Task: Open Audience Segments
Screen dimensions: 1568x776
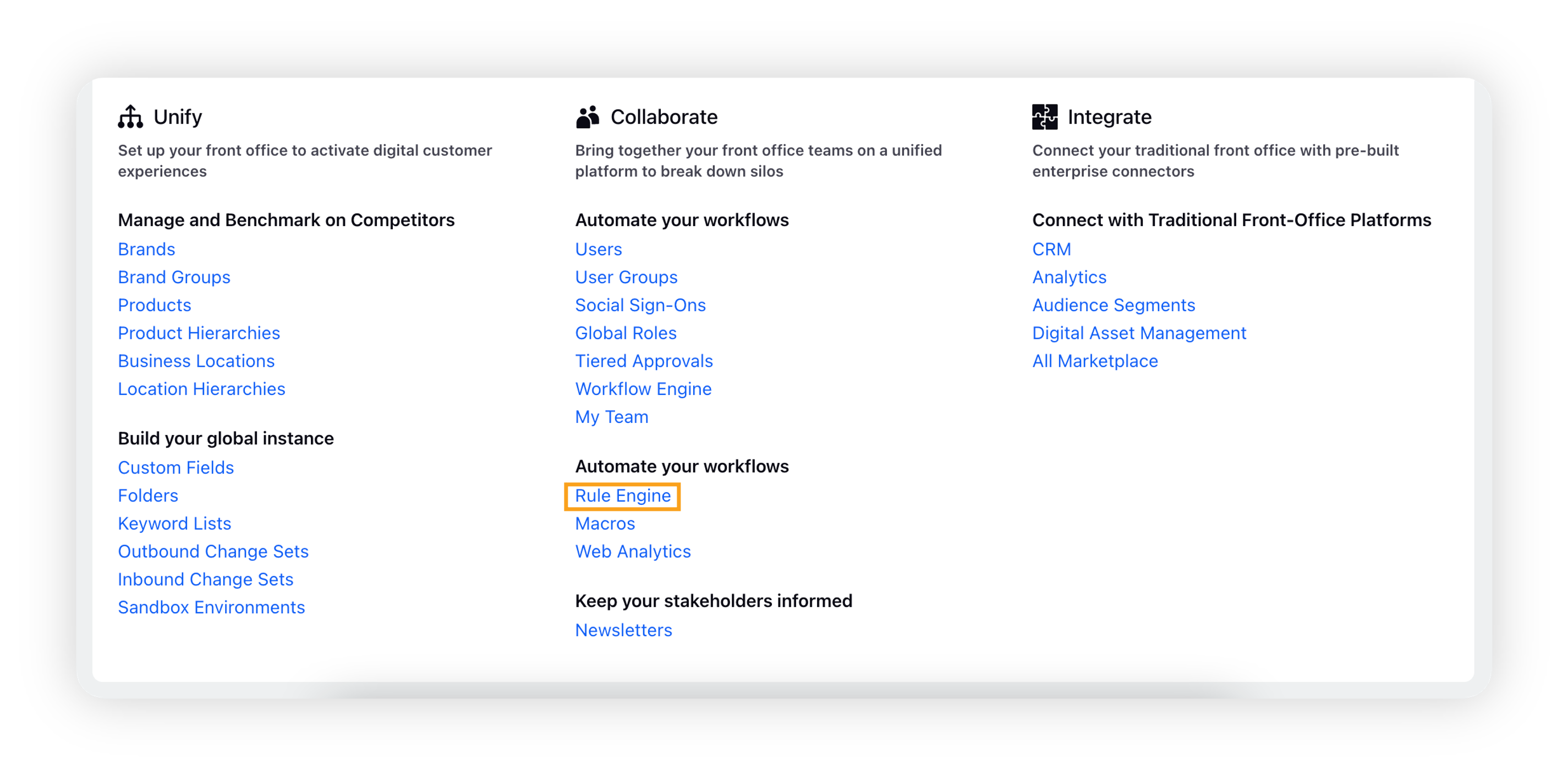Action: [x=1114, y=305]
